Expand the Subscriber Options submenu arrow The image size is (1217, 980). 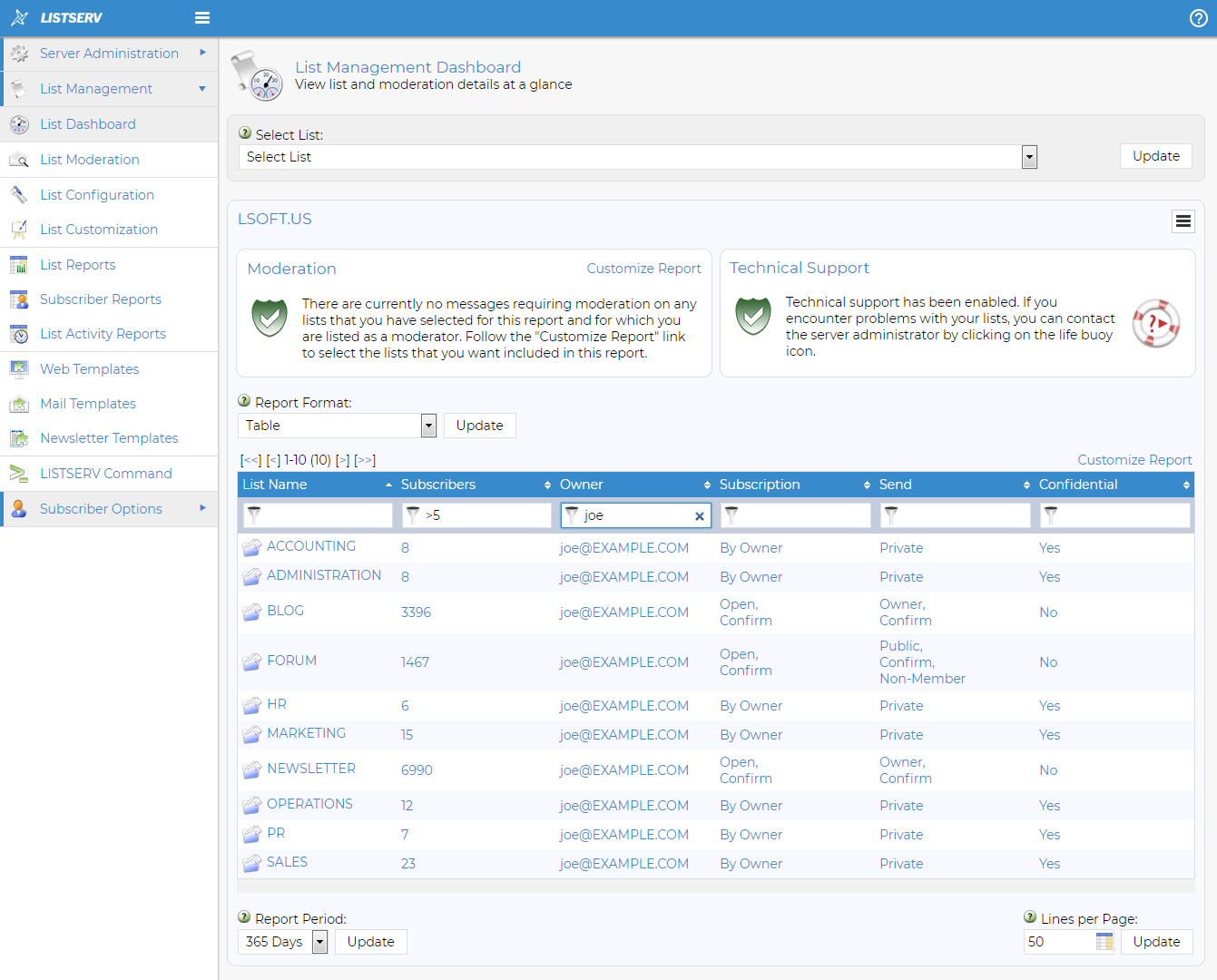(202, 508)
